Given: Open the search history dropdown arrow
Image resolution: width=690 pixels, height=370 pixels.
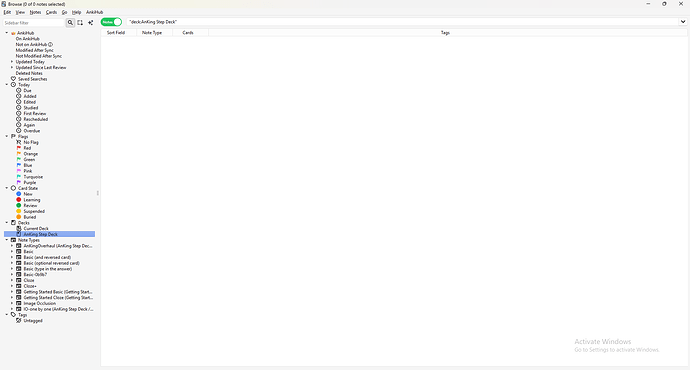Looking at the screenshot, I should tap(683, 22).
